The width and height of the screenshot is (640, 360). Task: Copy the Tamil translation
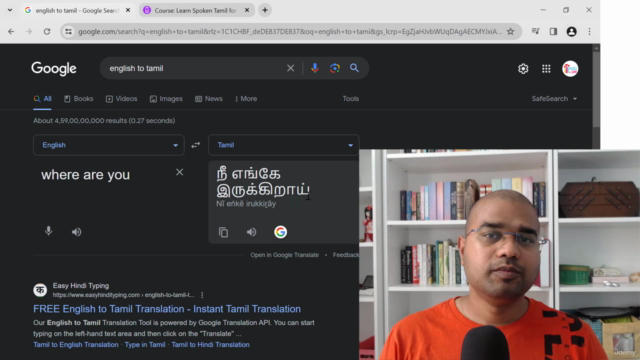tap(223, 232)
